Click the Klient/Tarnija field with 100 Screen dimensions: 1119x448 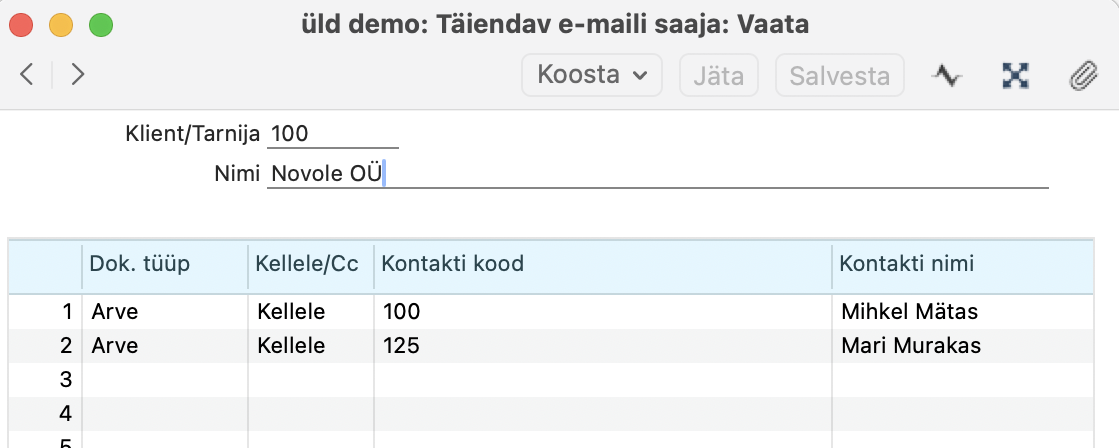point(332,133)
